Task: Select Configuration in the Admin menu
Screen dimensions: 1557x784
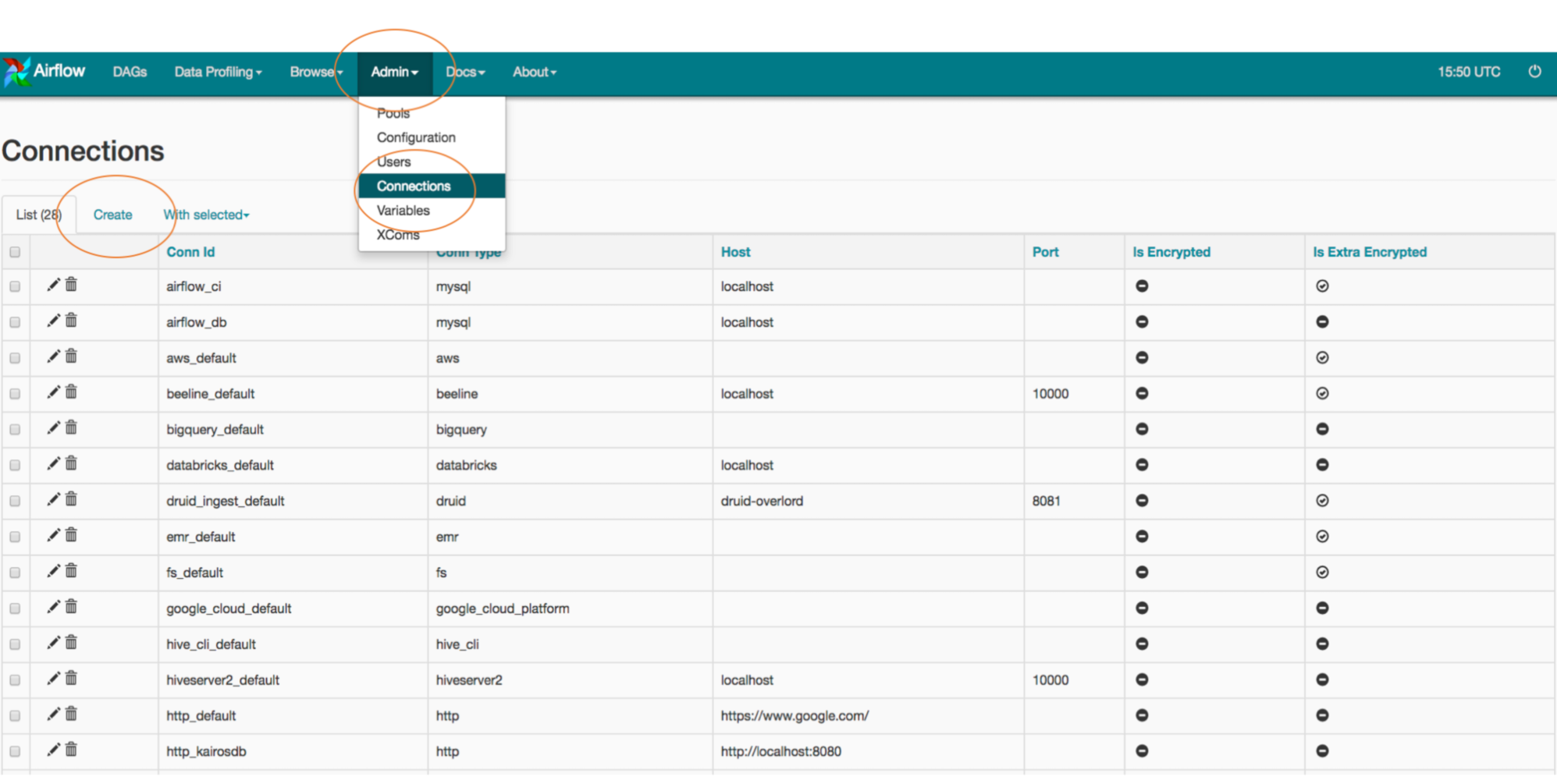Action: [416, 137]
